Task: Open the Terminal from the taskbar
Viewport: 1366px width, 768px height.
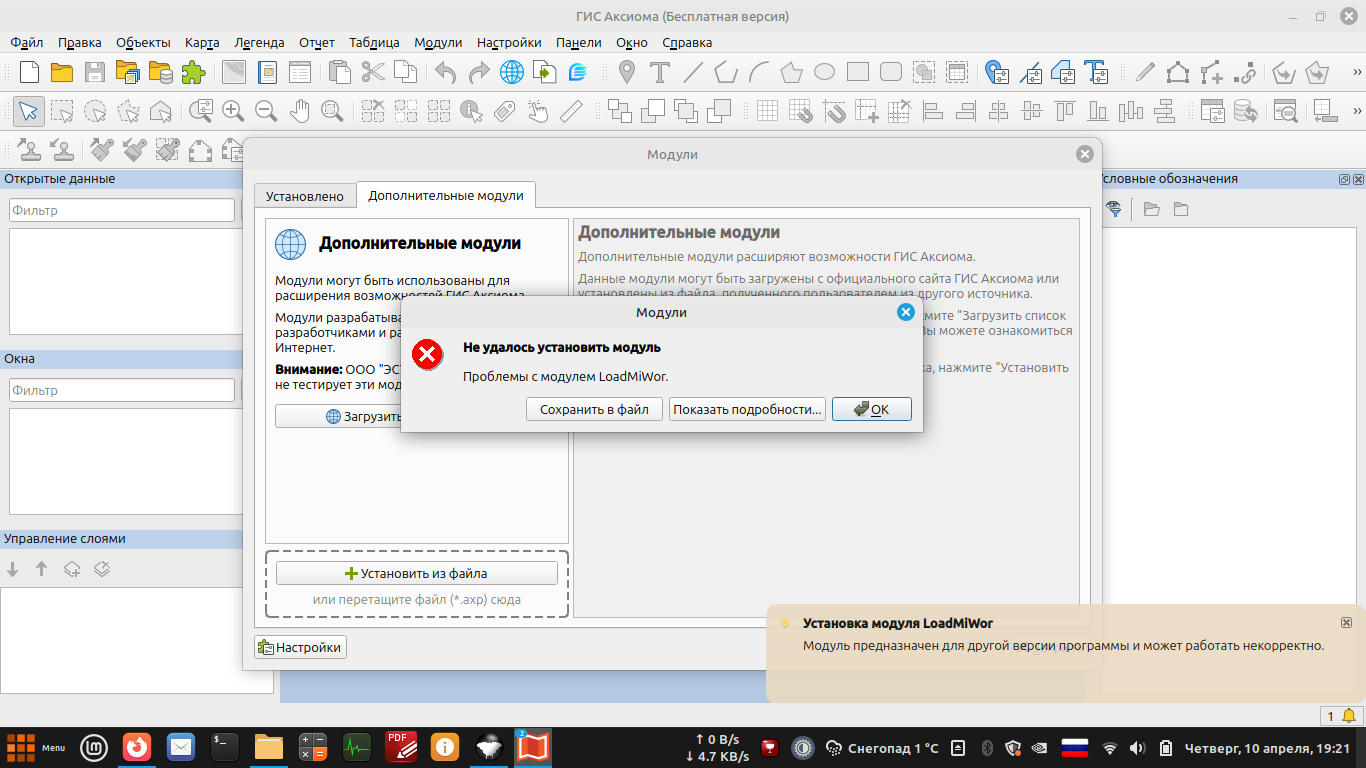Action: click(x=225, y=746)
